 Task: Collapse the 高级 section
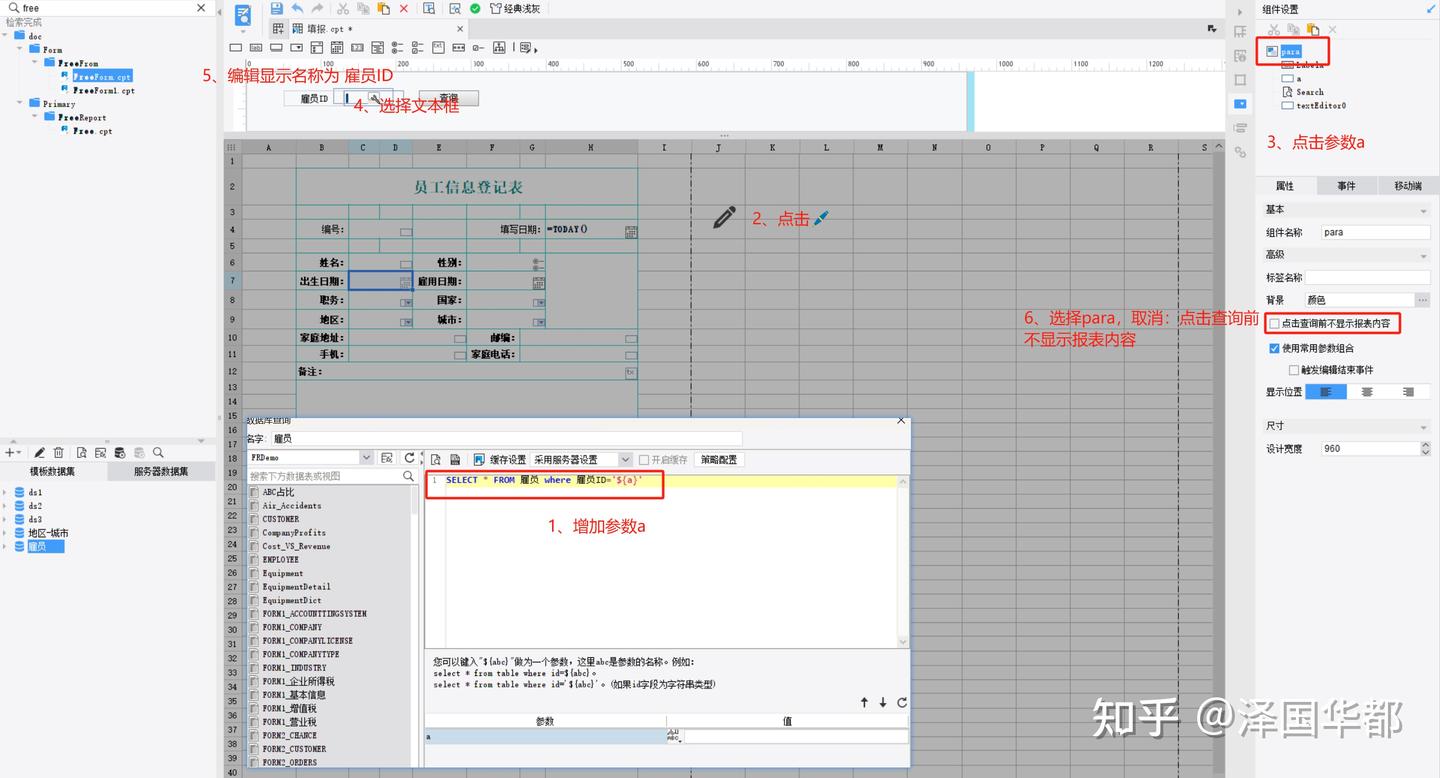[1423, 255]
